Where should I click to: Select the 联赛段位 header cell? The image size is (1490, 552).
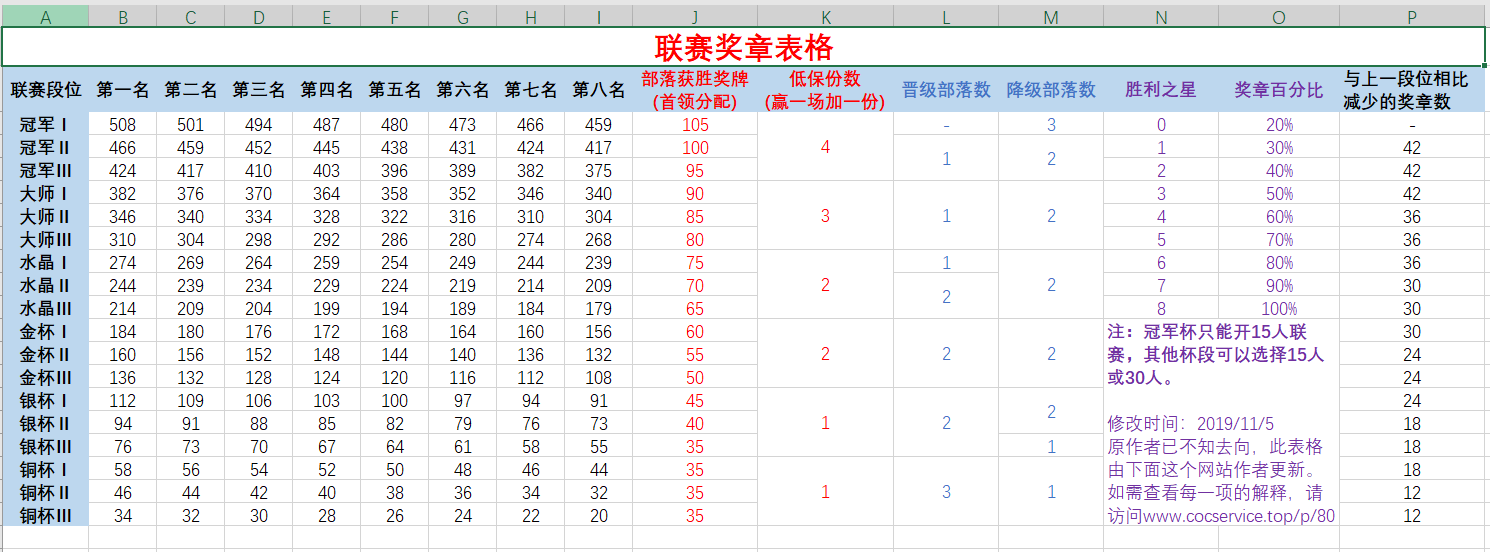point(45,90)
